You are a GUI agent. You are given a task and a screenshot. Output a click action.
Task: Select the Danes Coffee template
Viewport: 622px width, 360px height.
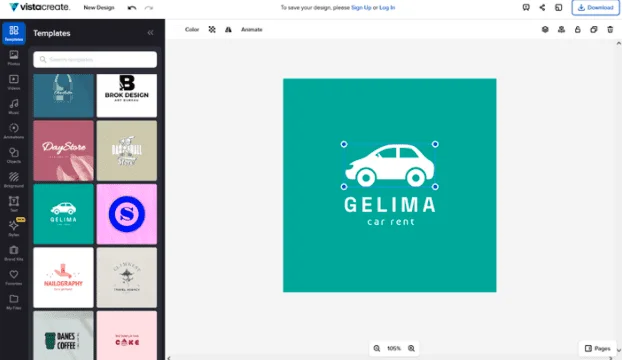tap(63, 335)
